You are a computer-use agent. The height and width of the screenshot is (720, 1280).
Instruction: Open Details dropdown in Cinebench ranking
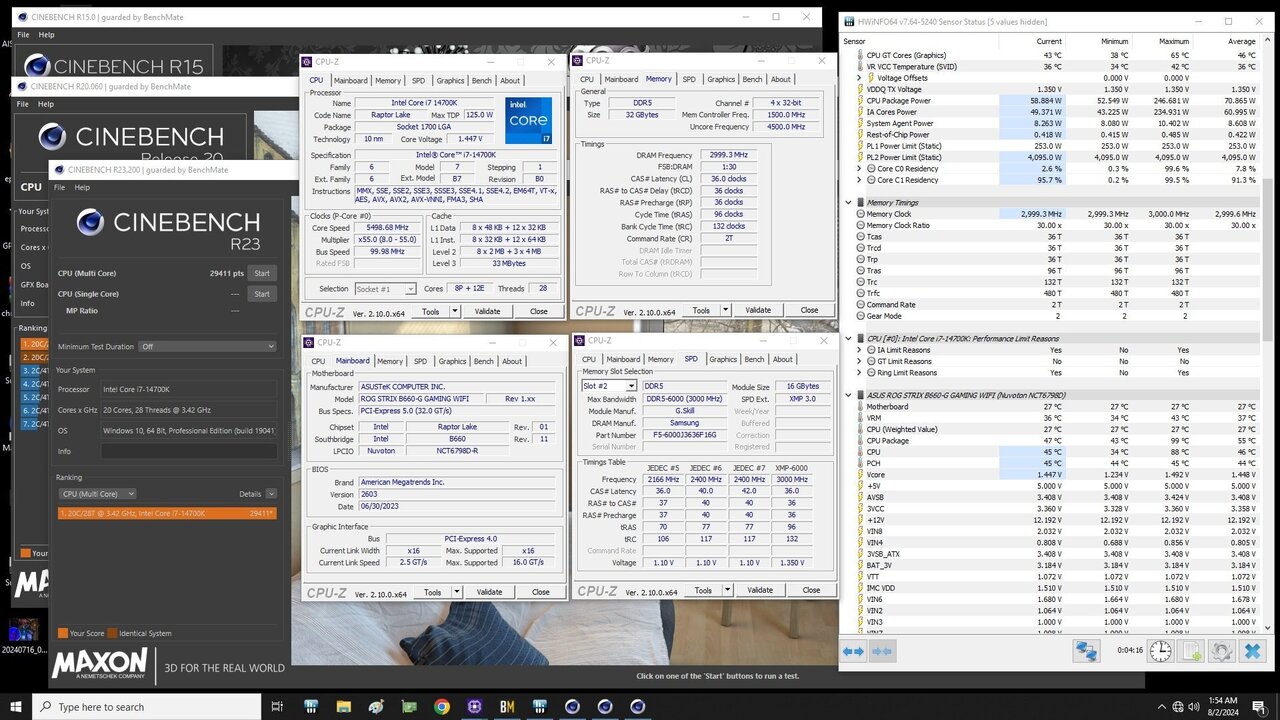pyautogui.click(x=271, y=494)
